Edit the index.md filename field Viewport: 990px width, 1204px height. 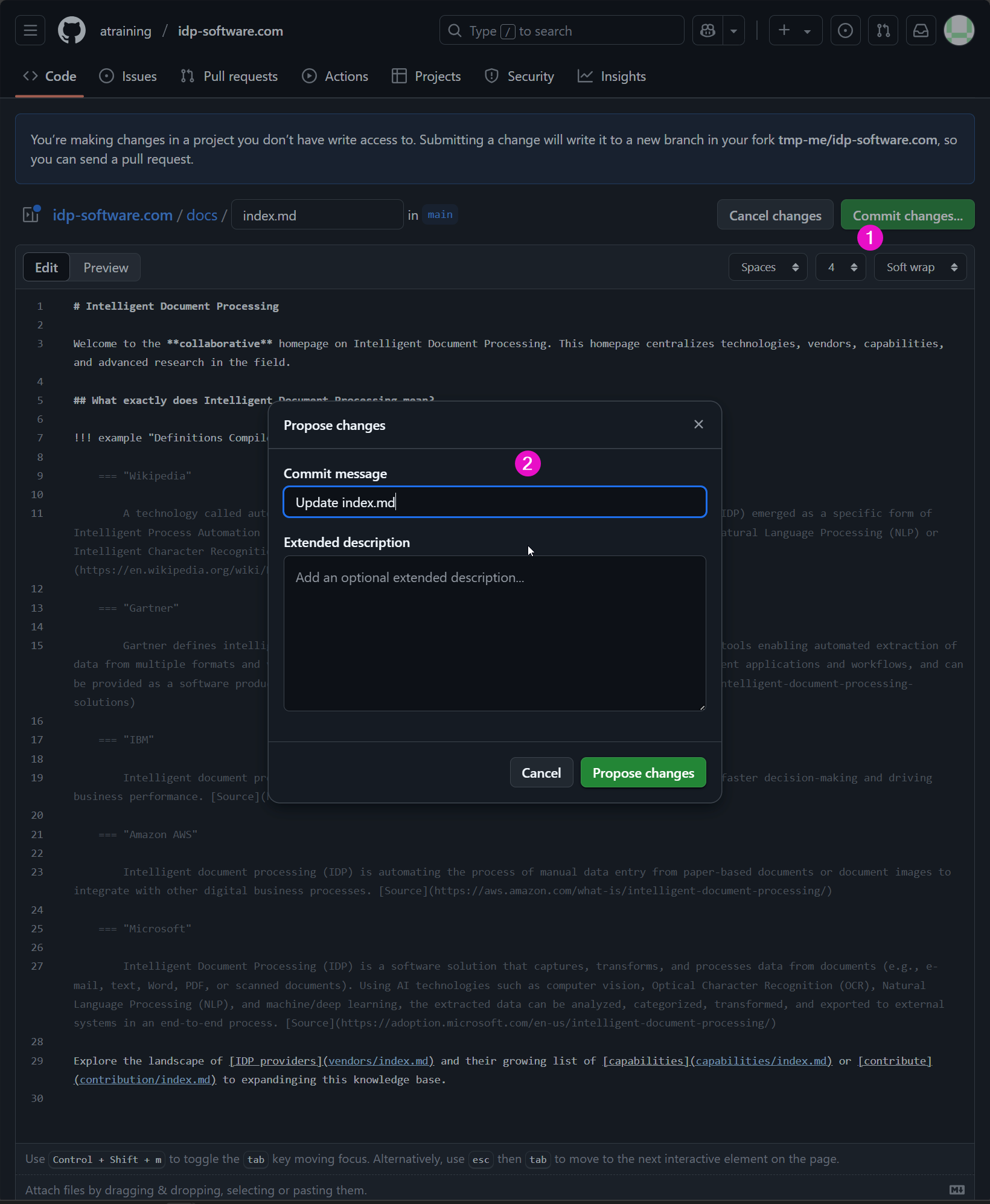(317, 215)
